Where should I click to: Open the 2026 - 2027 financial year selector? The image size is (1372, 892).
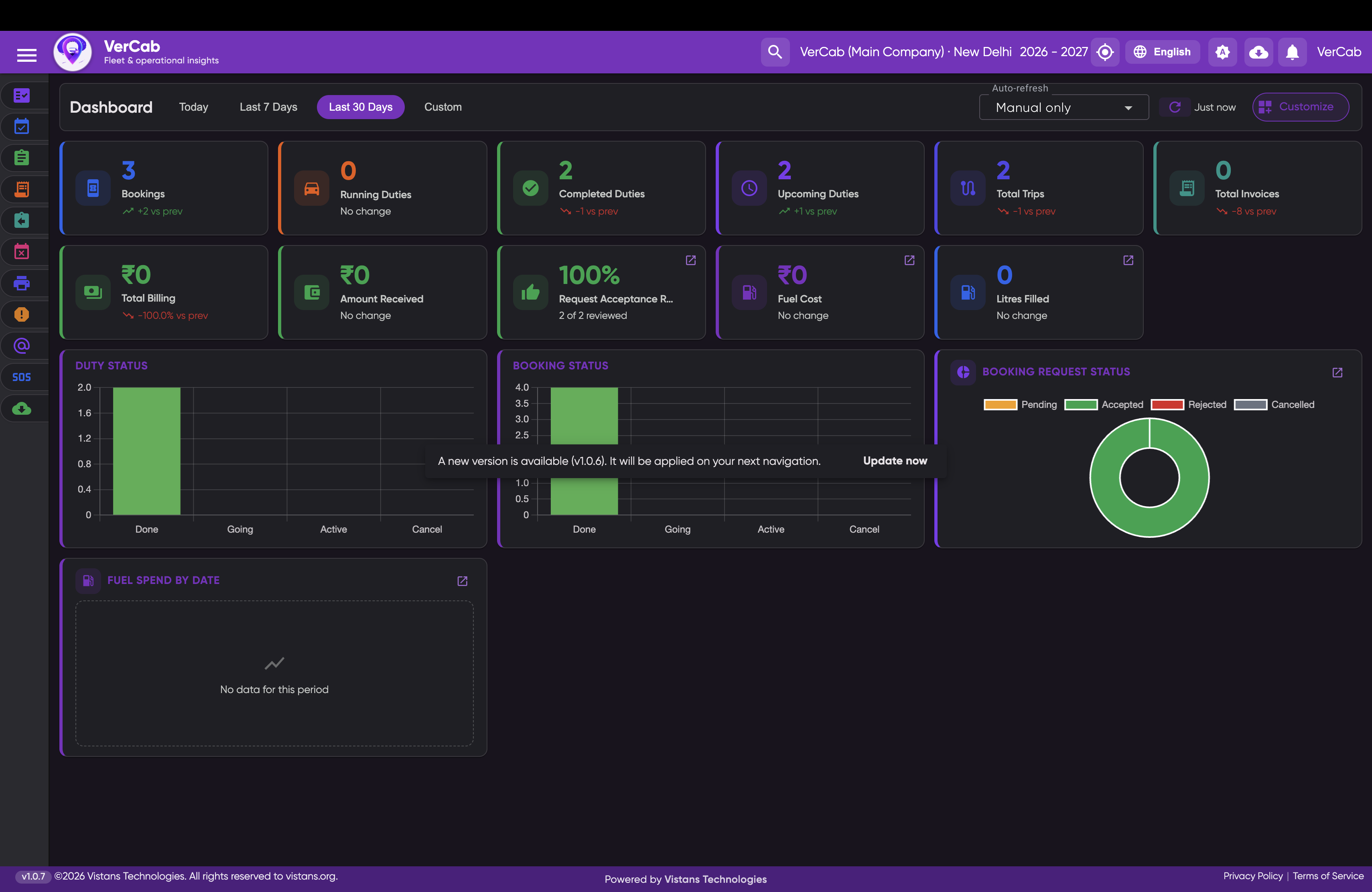(1053, 52)
